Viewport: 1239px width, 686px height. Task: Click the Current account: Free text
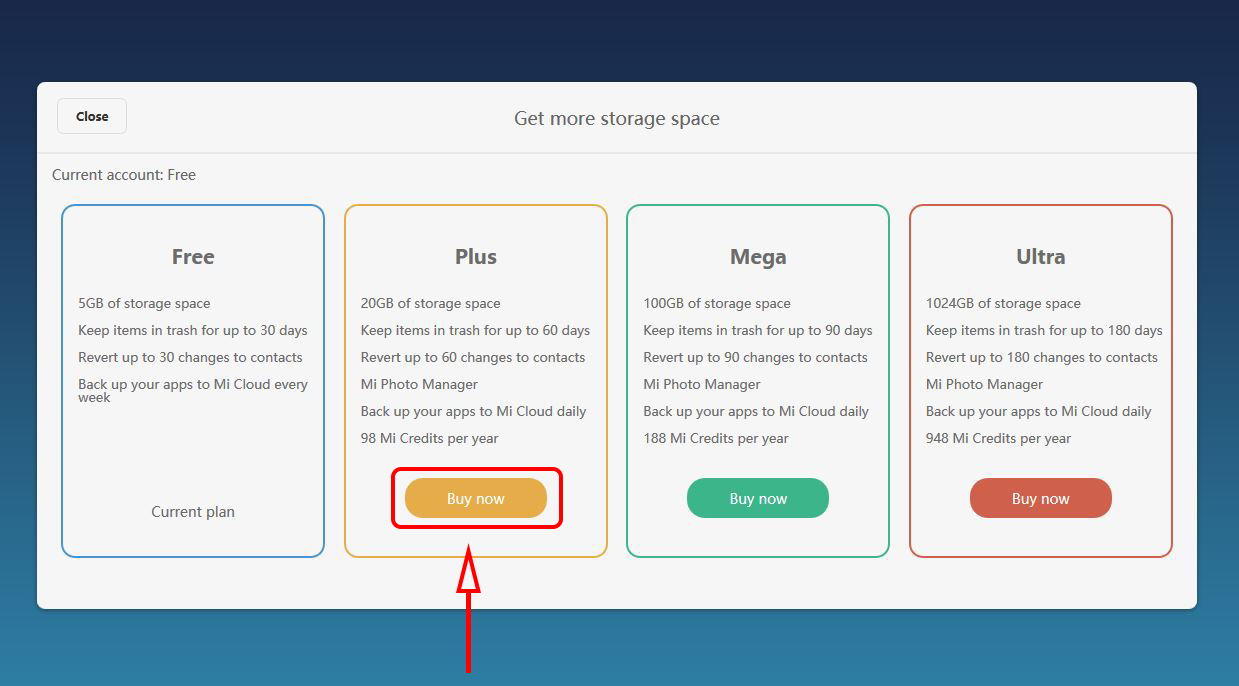[x=124, y=175]
